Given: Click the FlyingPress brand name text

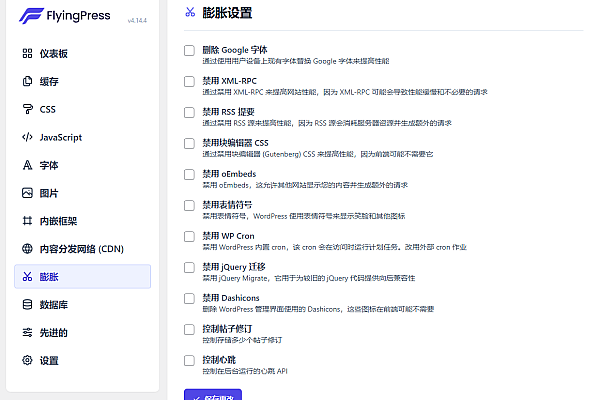Looking at the screenshot, I should (x=78, y=16).
